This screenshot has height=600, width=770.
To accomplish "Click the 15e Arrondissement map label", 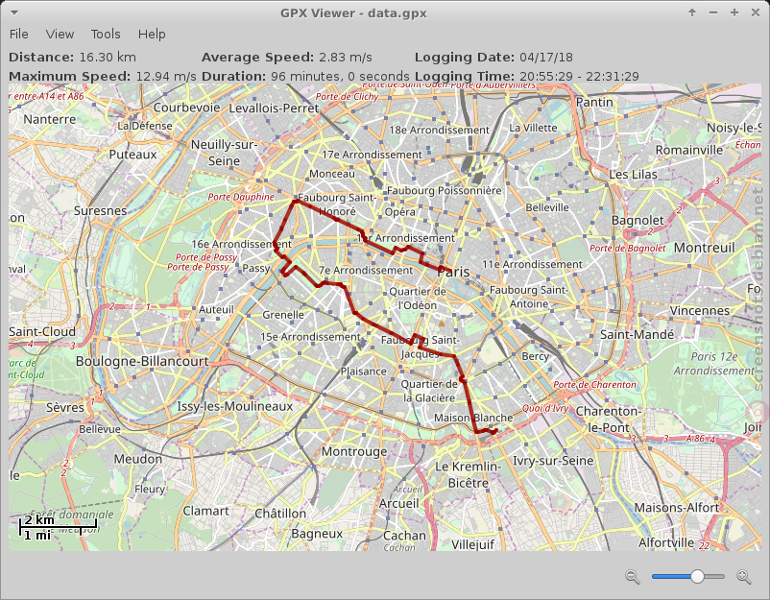I will pos(310,337).
